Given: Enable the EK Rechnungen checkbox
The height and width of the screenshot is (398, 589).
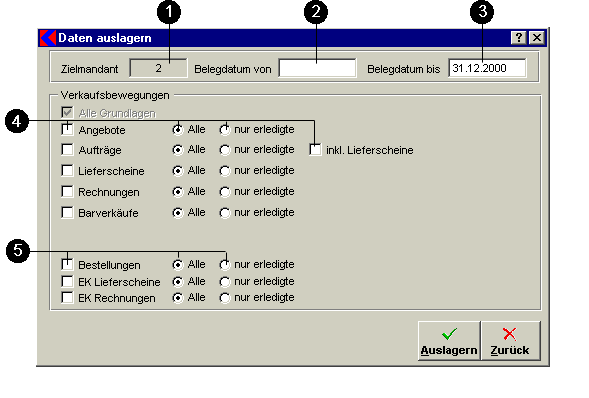Looking at the screenshot, I should (67, 298).
